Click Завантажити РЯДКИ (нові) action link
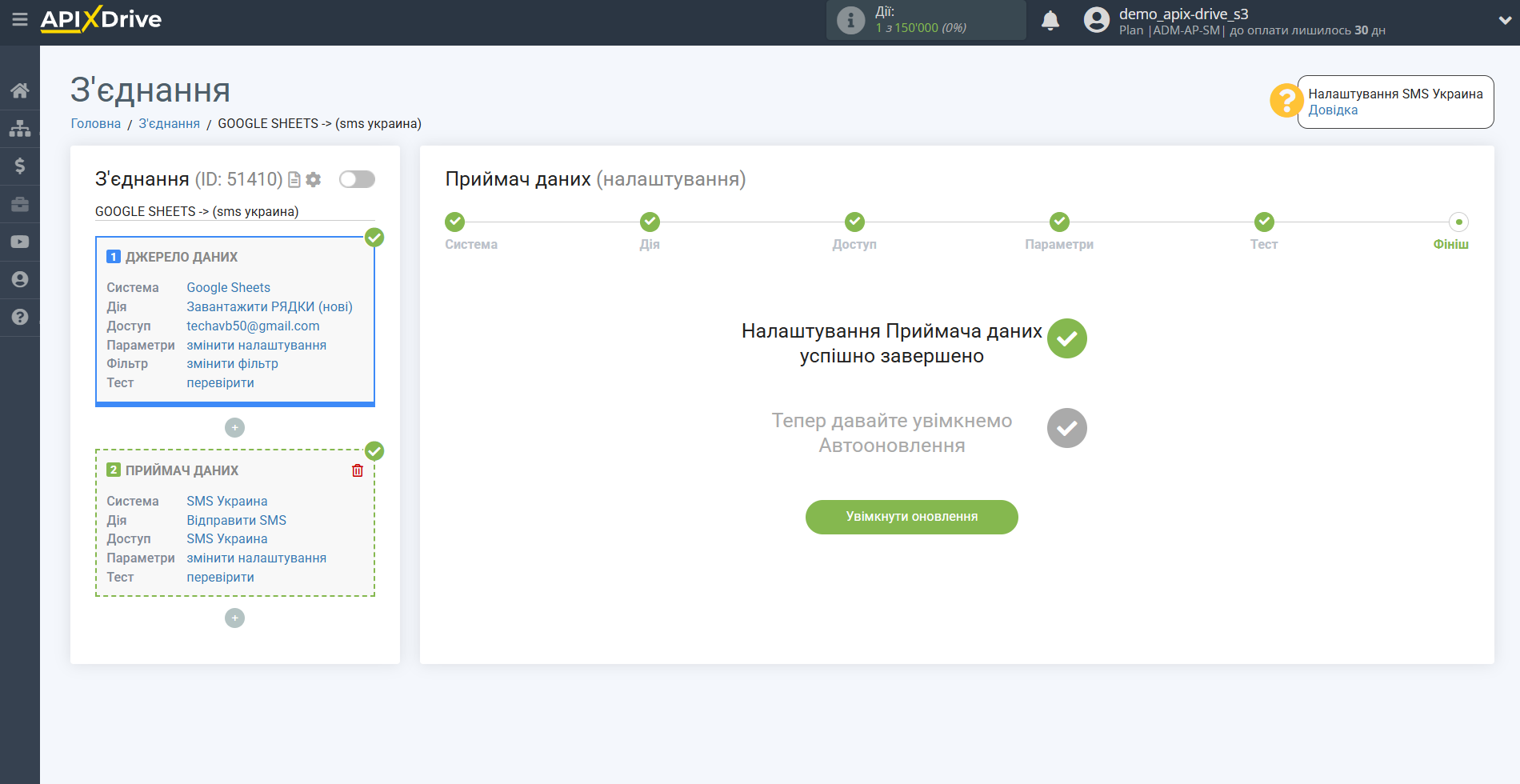The height and width of the screenshot is (784, 1520). (x=270, y=306)
